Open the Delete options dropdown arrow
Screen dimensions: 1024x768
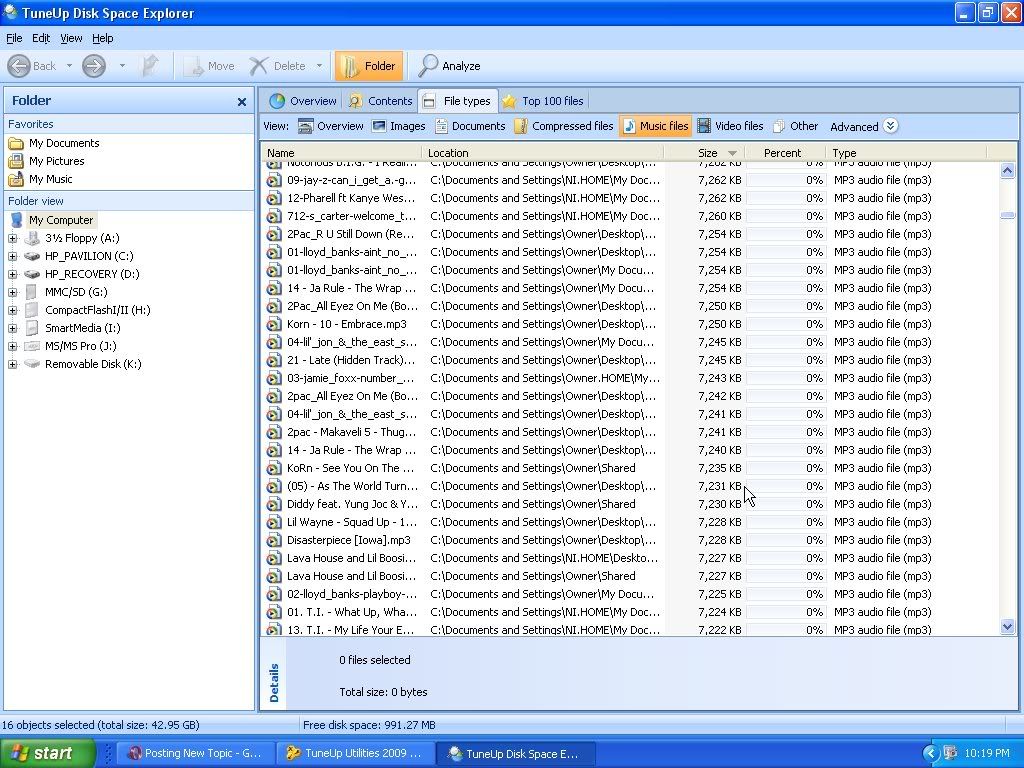tap(319, 66)
